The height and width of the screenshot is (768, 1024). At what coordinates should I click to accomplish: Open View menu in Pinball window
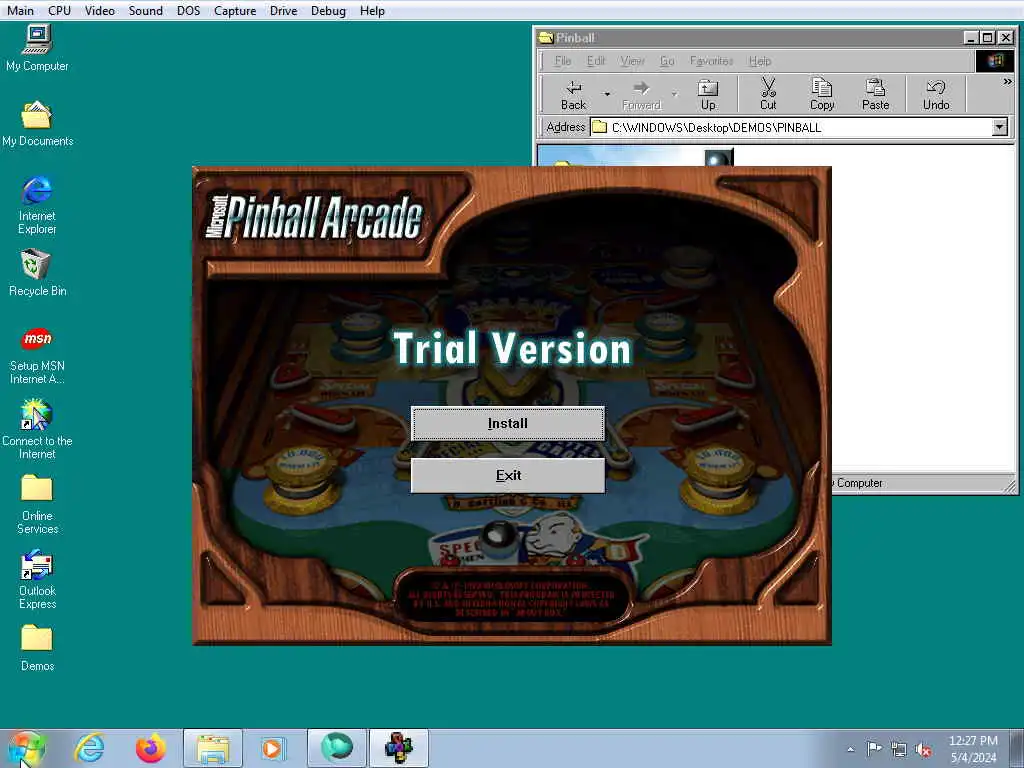coord(632,61)
